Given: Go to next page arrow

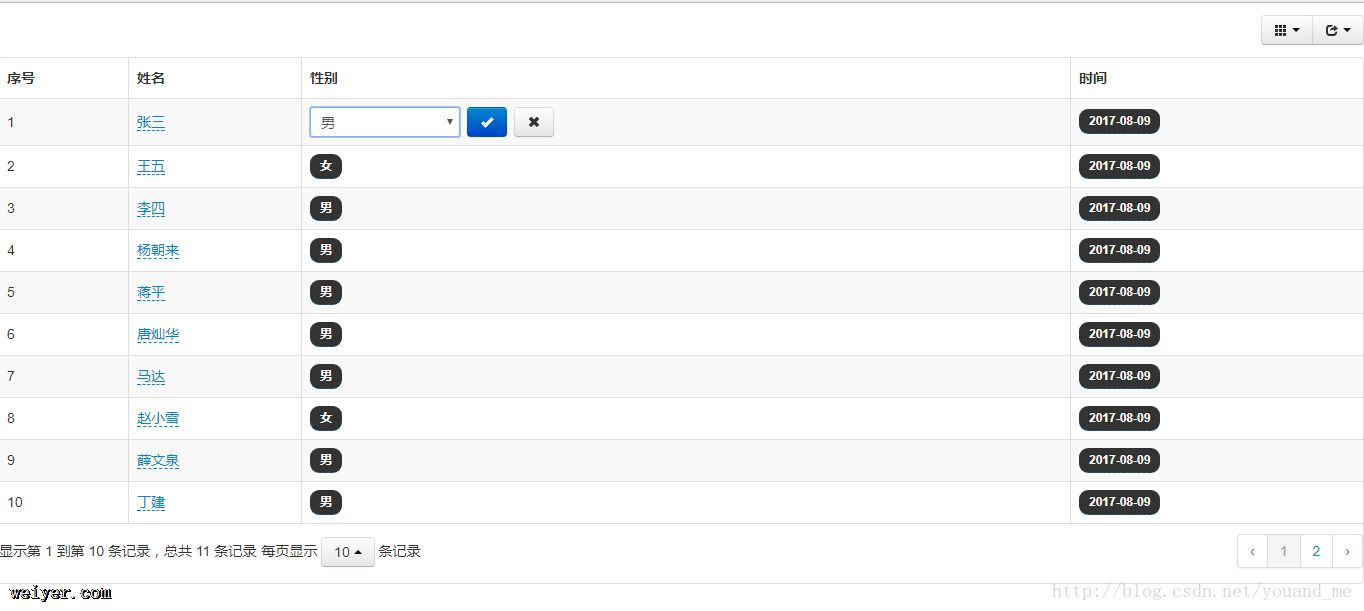Looking at the screenshot, I should pyautogui.click(x=1347, y=551).
